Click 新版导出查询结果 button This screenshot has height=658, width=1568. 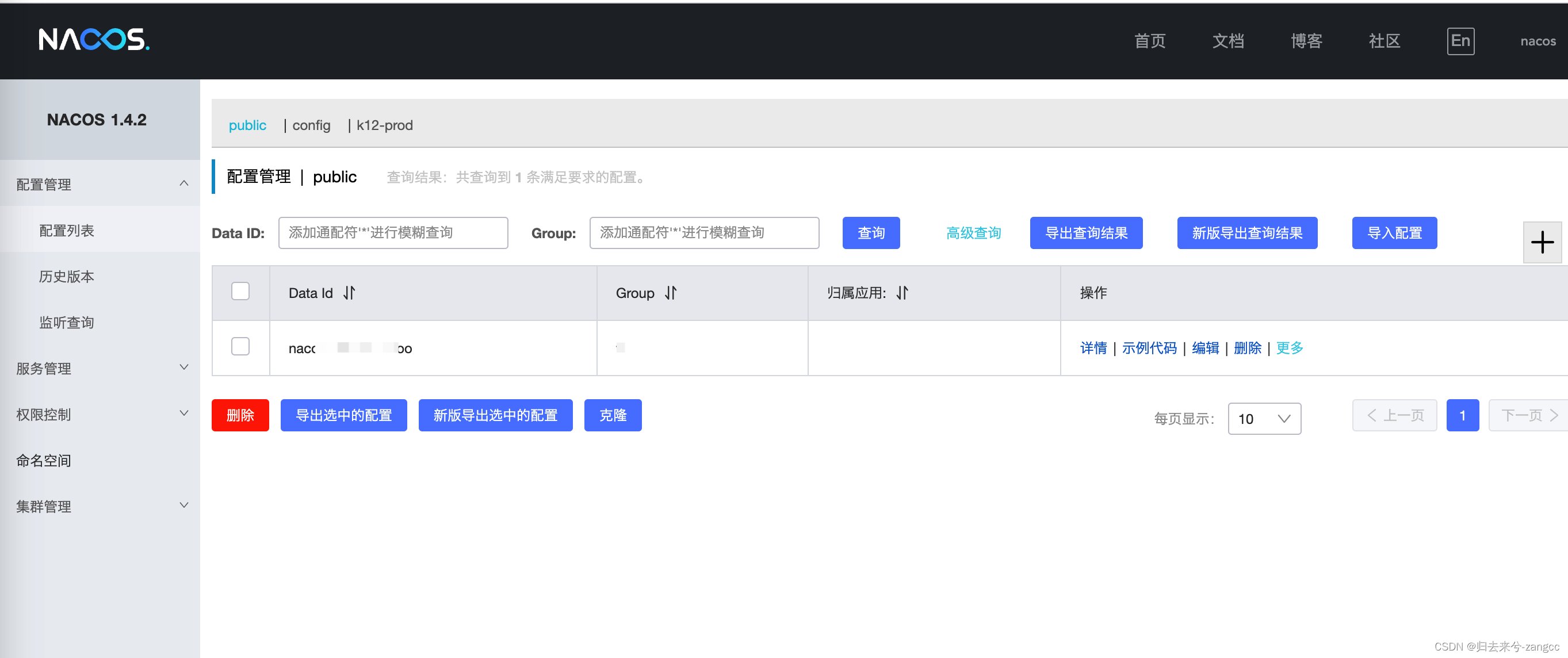1246,233
